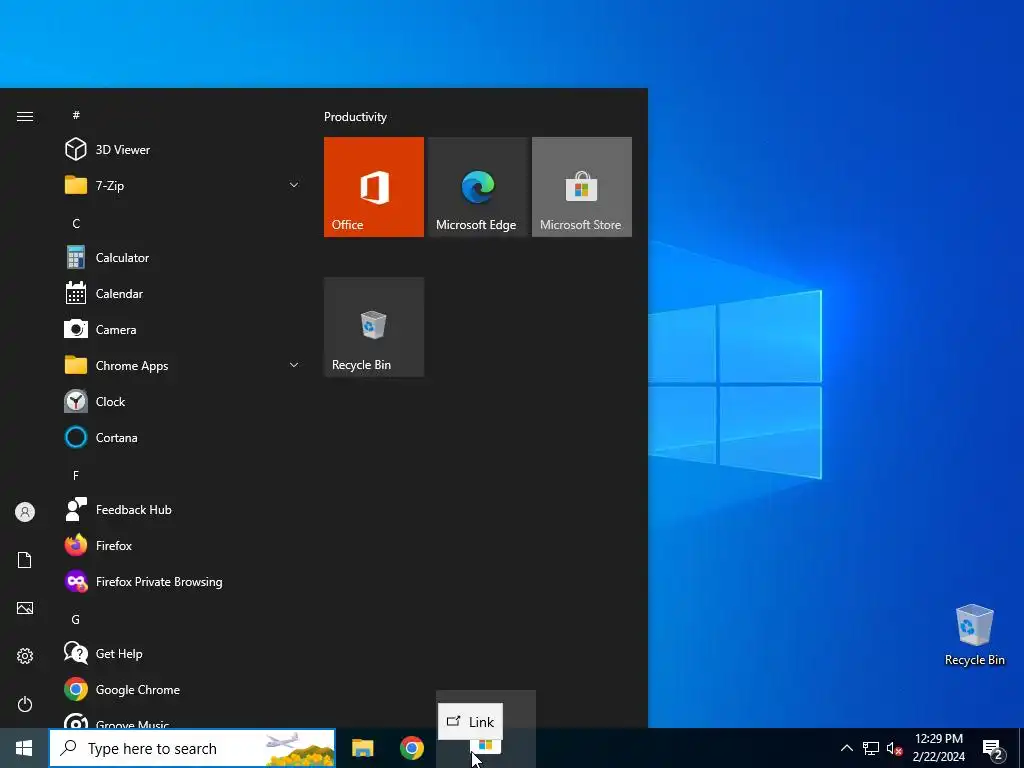Open the user account icon
Viewport: 1024px width, 768px height.
(25, 512)
